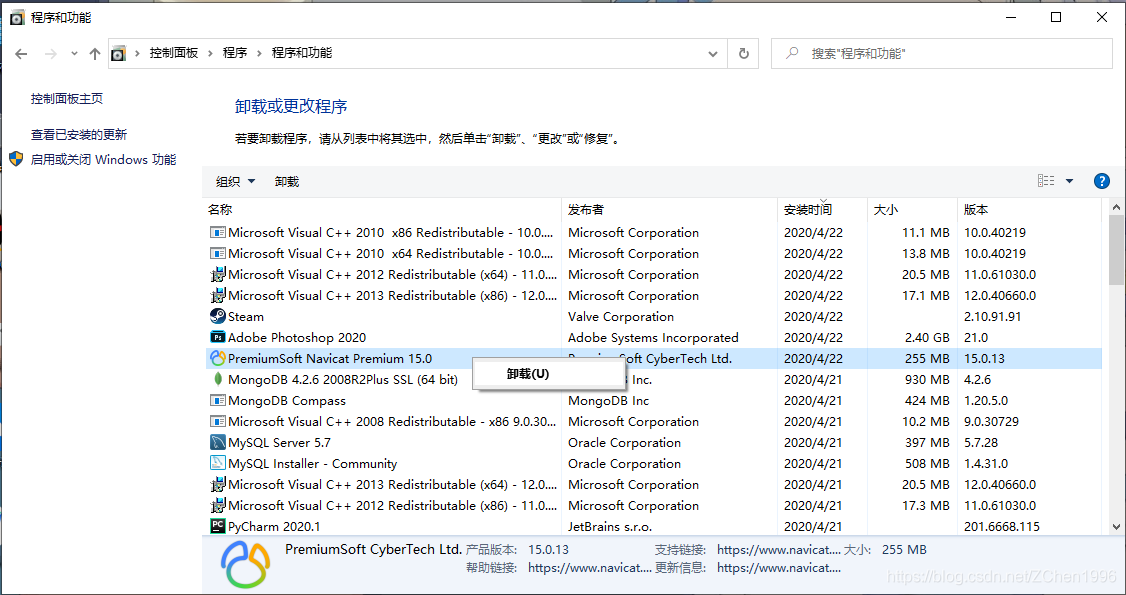The image size is (1126, 595).
Task: Click the Visual C++ 2010 x86 icon
Action: point(218,233)
